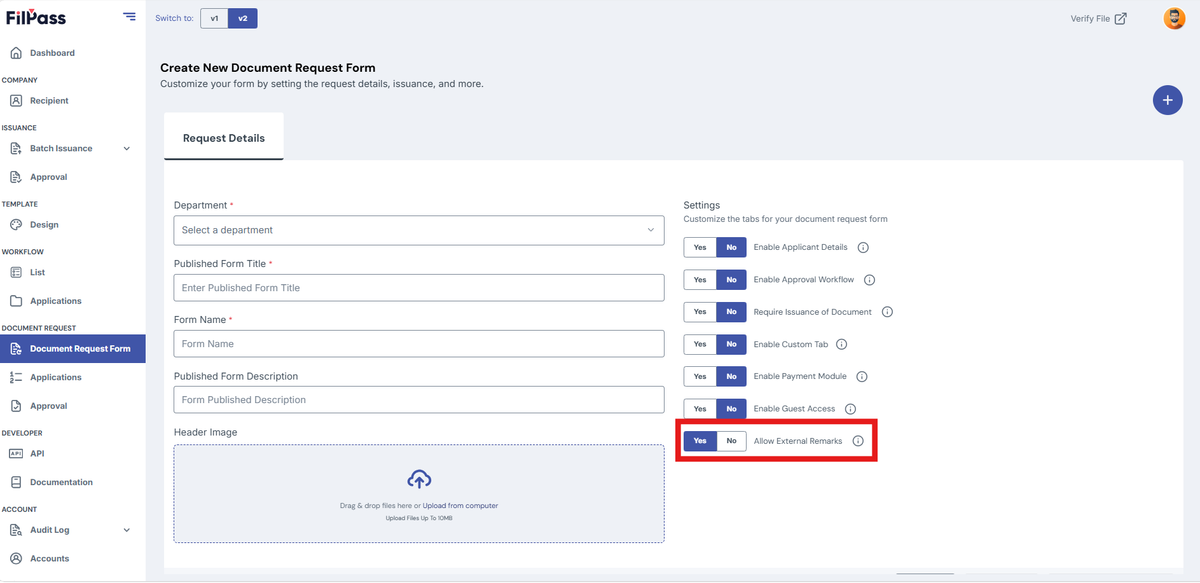Click the Document Request Approval icon
The image size is (1200, 583).
16,406
